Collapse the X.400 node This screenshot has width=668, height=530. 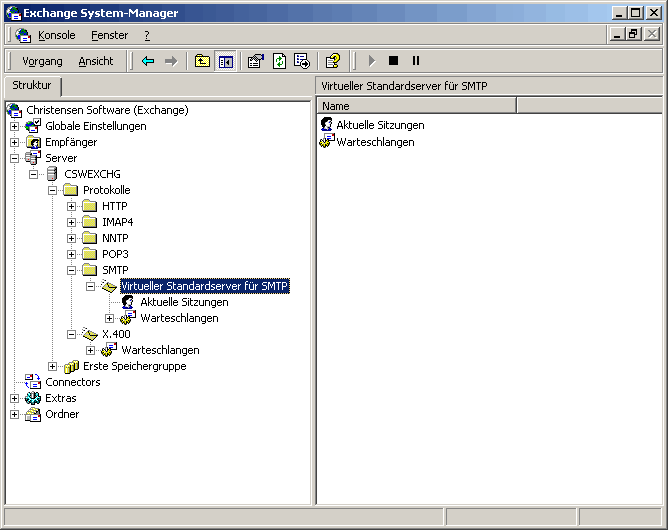(x=71, y=334)
